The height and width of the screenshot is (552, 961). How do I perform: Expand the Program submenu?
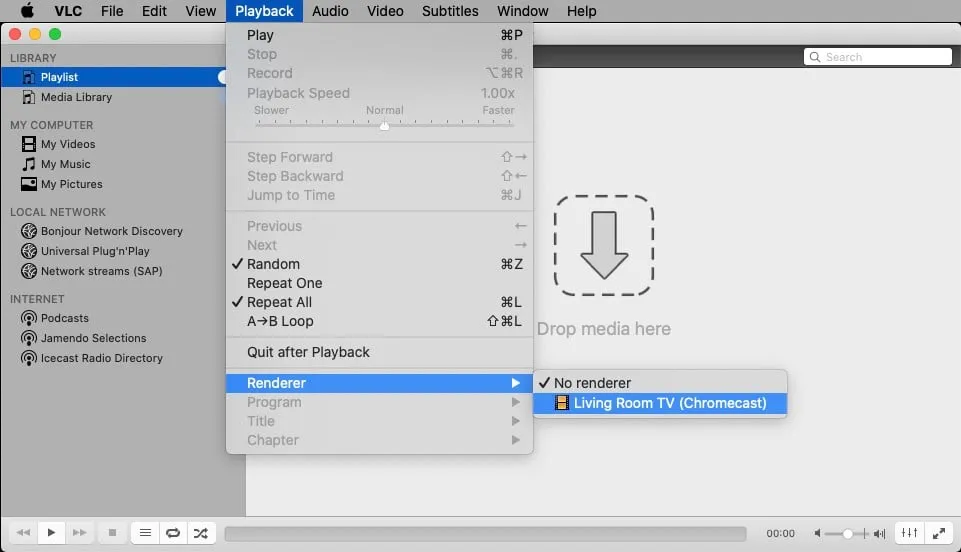coord(379,403)
